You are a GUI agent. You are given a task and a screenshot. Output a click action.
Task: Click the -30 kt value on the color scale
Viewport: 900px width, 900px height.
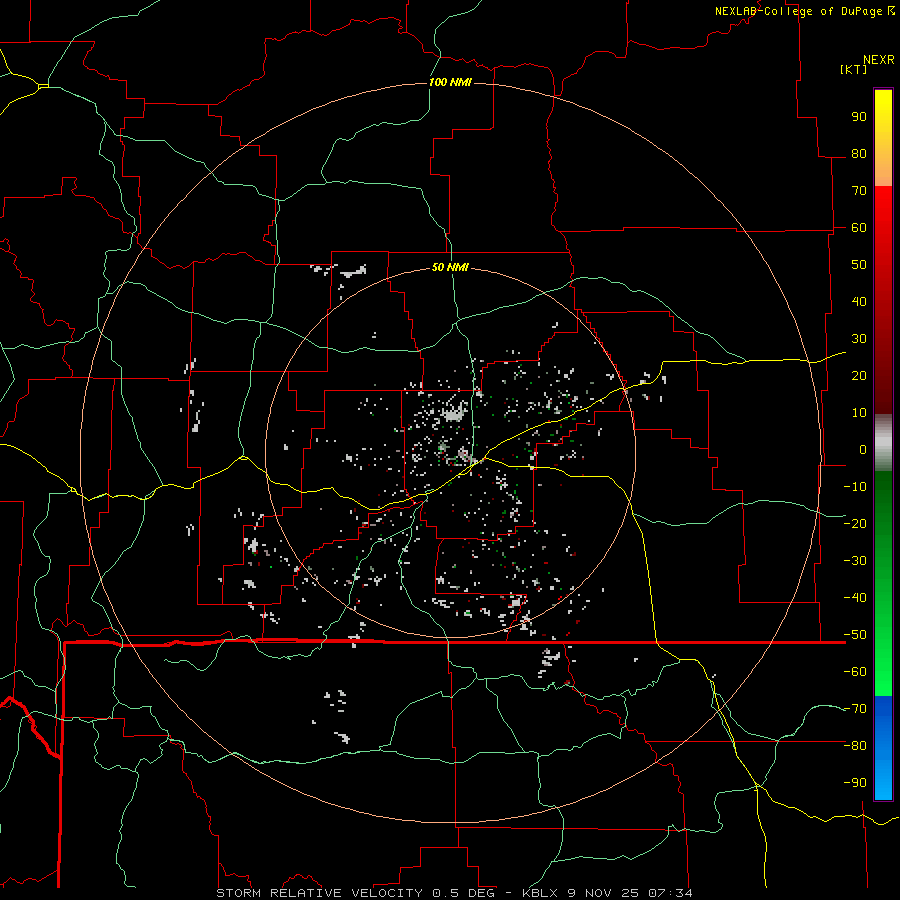(x=855, y=561)
